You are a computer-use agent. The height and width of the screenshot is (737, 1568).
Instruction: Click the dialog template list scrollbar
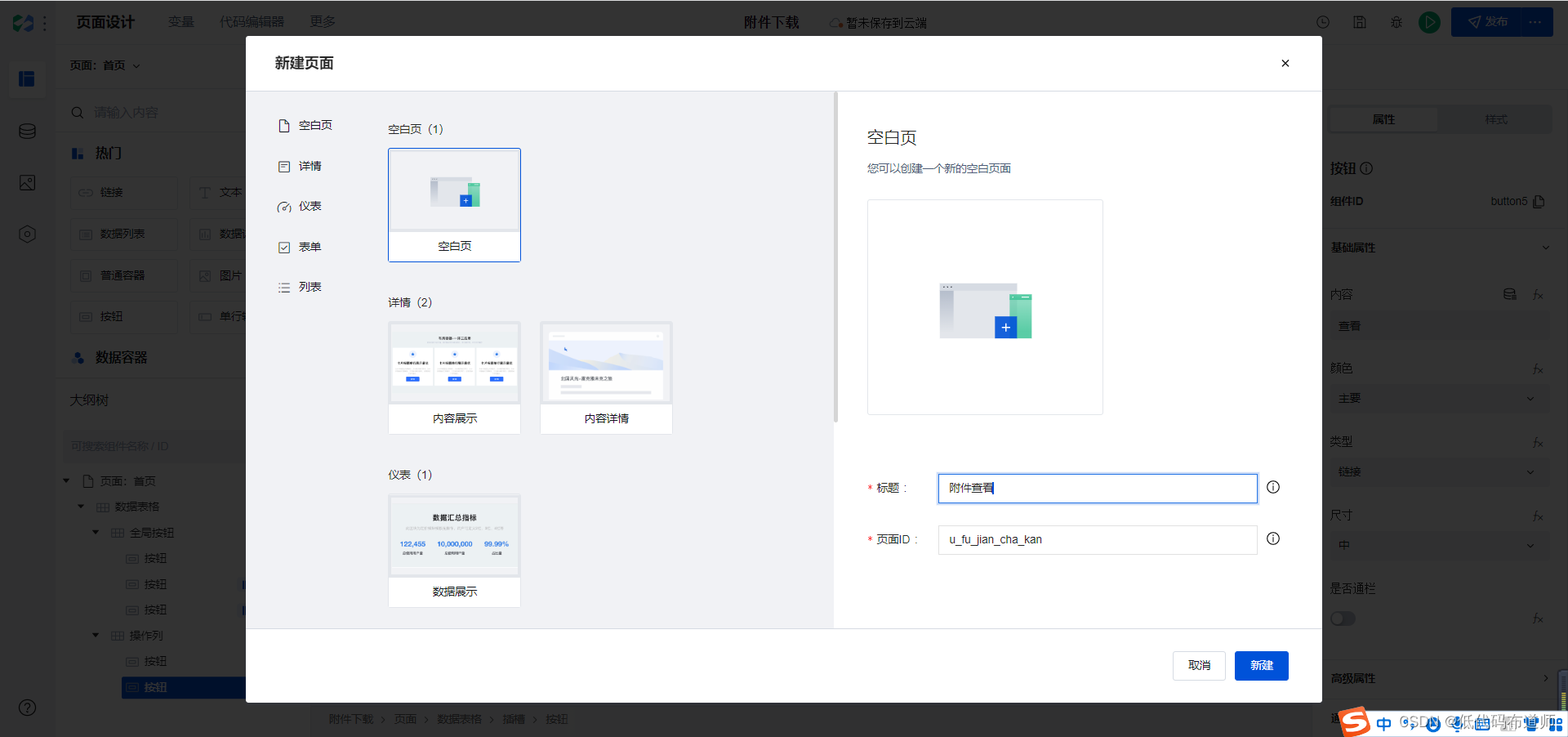[835, 258]
